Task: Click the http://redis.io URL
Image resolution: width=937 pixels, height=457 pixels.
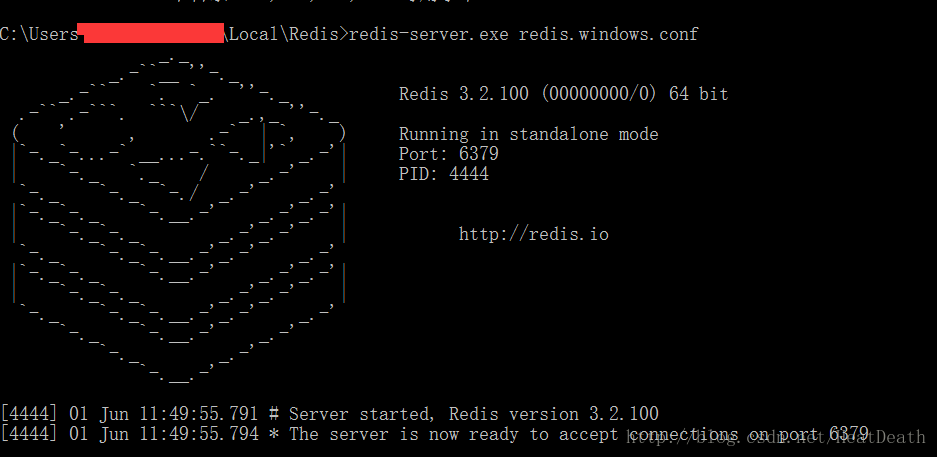Action: pyautogui.click(x=534, y=234)
